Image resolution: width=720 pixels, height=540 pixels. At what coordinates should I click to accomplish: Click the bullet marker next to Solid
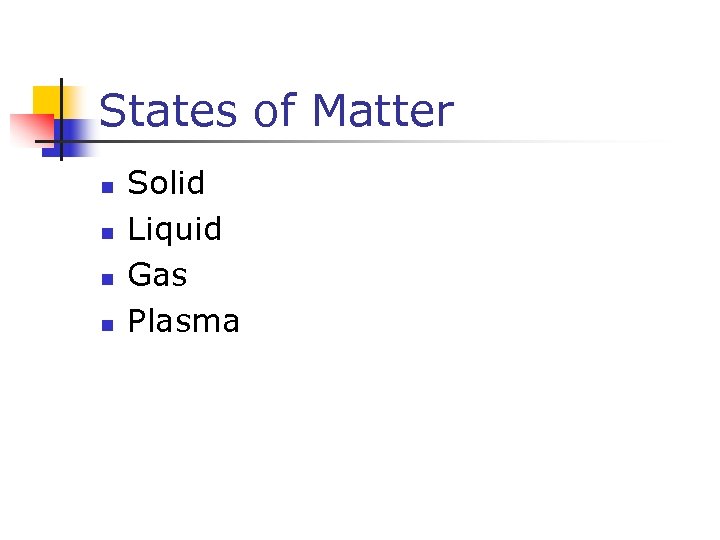pos(107,186)
